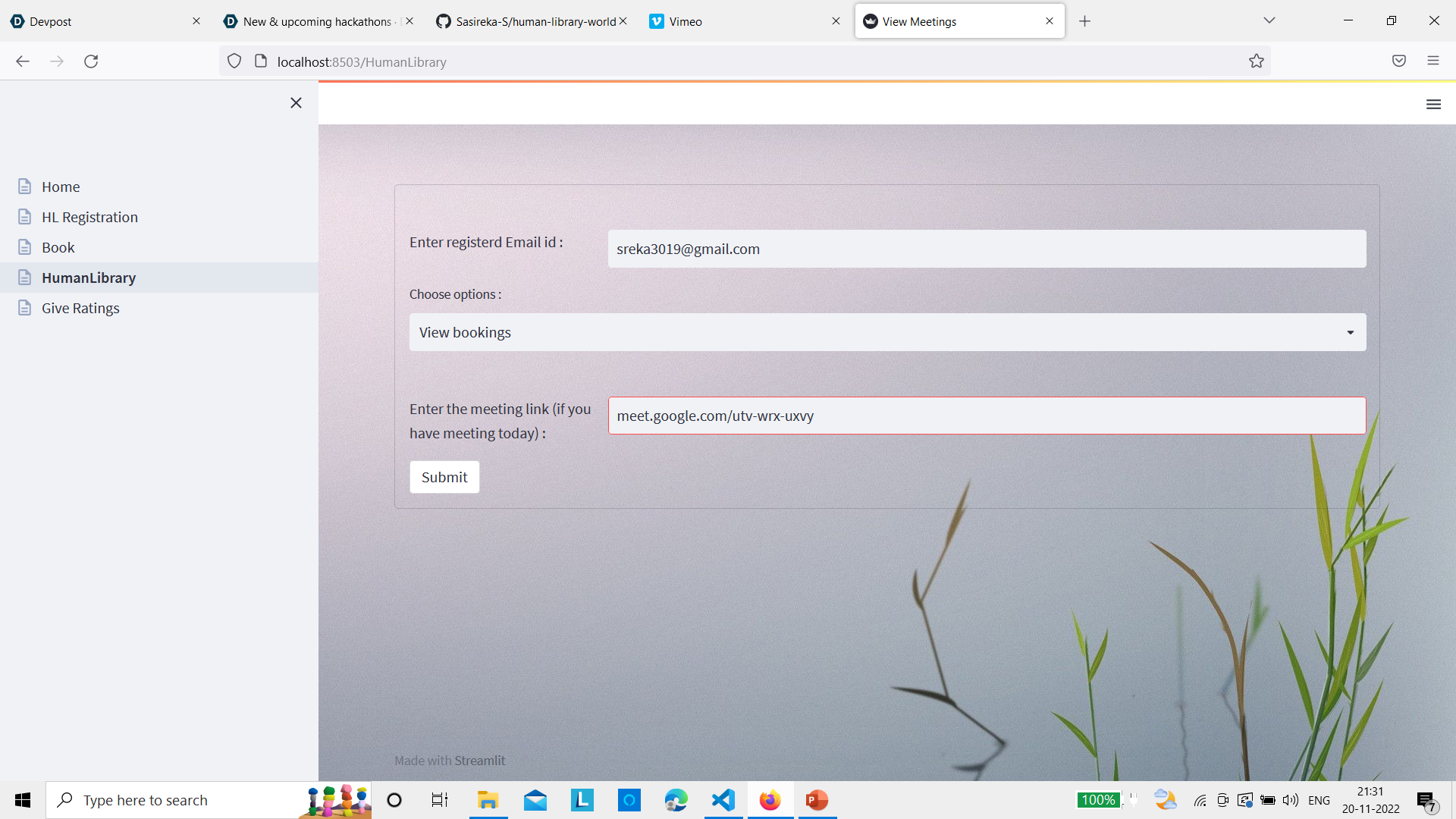This screenshot has width=1456, height=819.
Task: Click the registered Email id field
Action: click(x=986, y=249)
